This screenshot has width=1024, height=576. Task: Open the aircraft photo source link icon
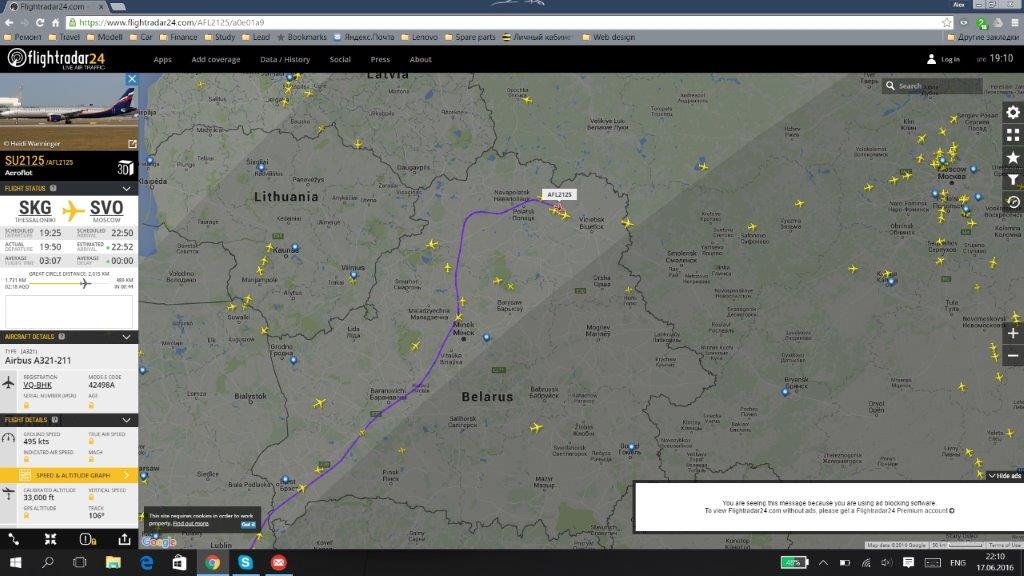click(x=132, y=144)
